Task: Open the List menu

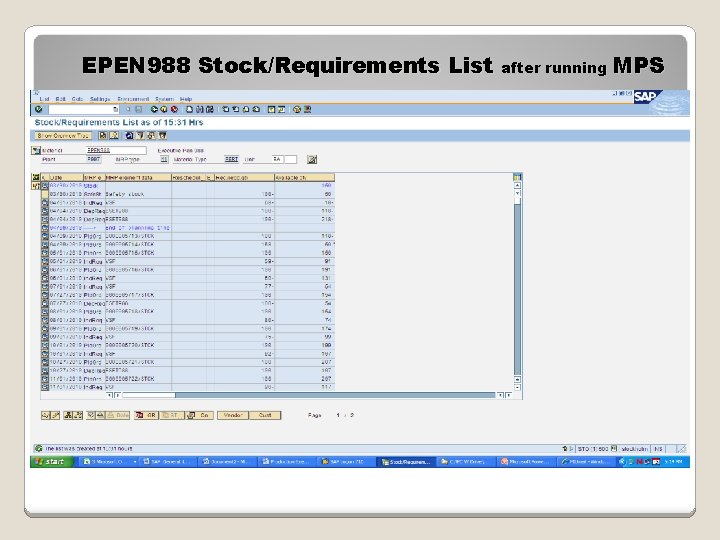Action: click(x=44, y=99)
